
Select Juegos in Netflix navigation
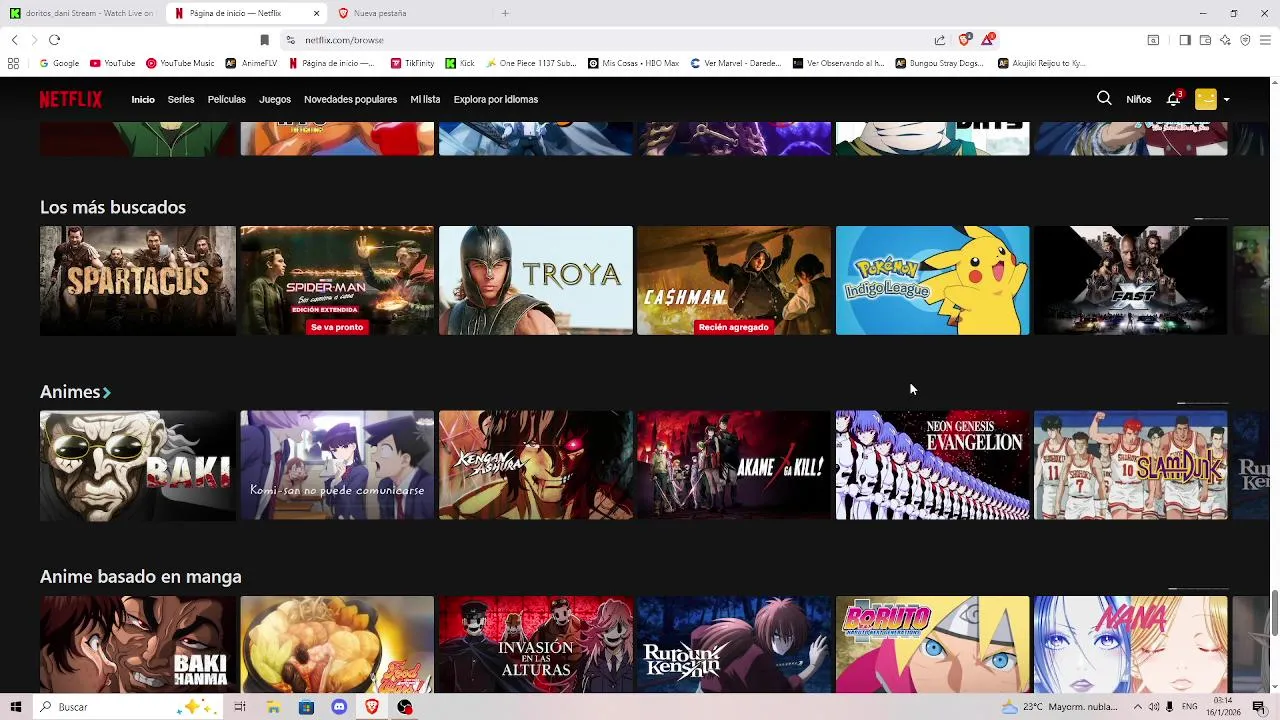pyautogui.click(x=275, y=99)
